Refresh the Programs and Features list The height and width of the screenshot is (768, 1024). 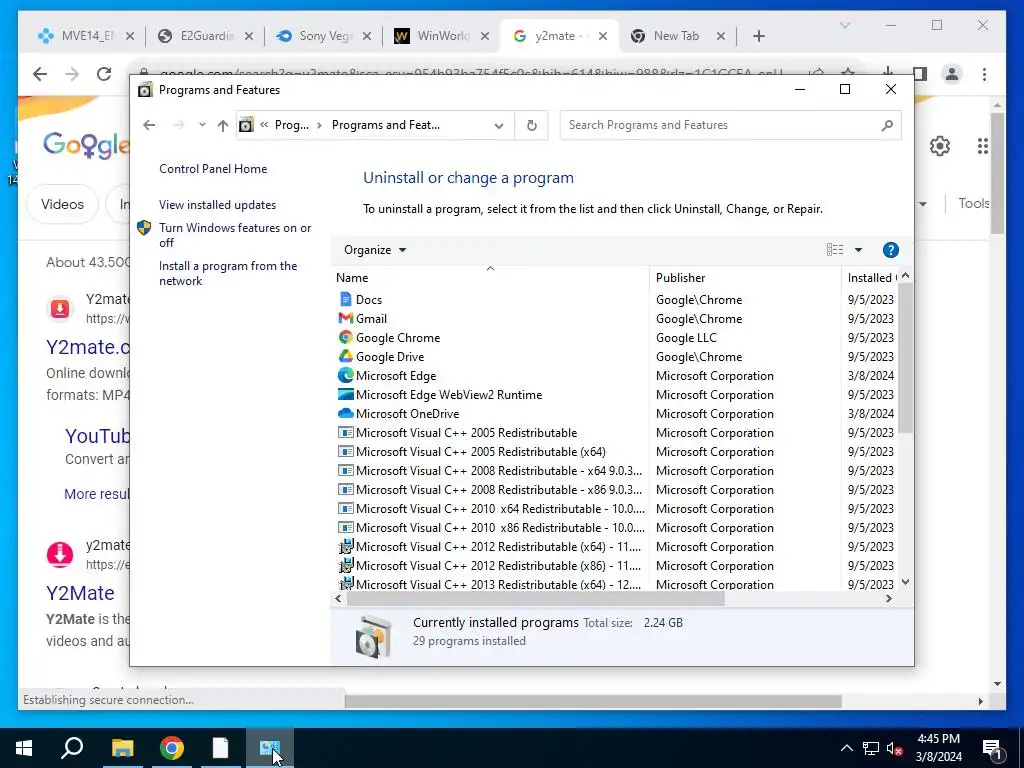click(x=532, y=125)
